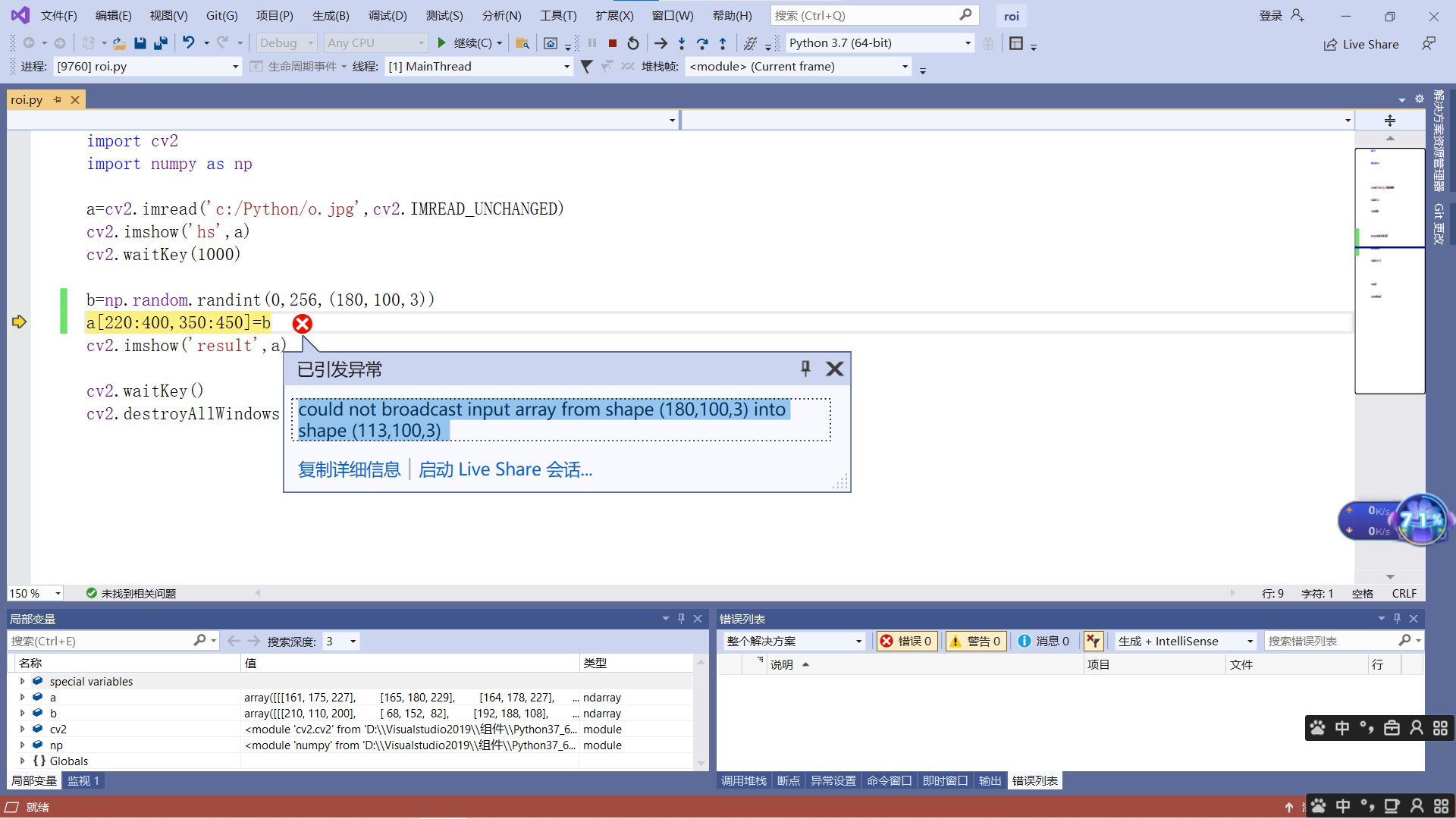Expand variable a in locals tree
Viewport: 1456px width, 819px height.
(23, 697)
